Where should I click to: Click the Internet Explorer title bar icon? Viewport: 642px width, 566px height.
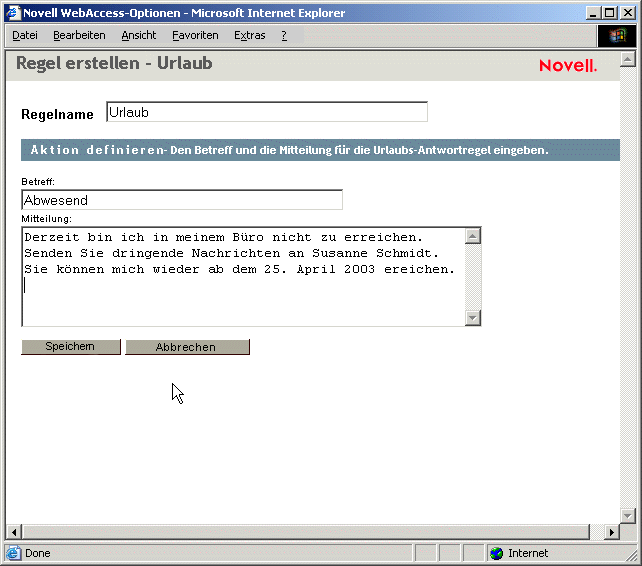point(13,13)
